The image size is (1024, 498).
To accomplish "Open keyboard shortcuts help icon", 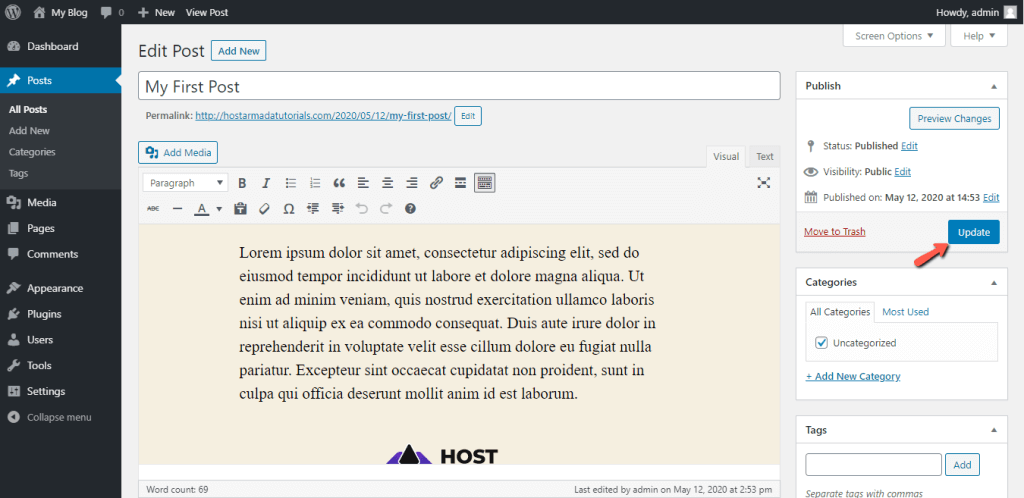I will tap(410, 209).
